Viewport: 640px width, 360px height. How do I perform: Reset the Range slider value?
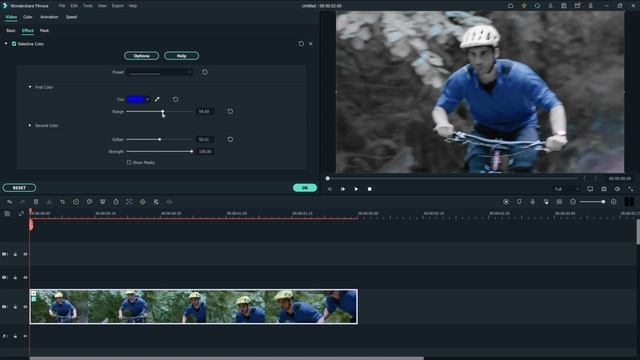230,111
